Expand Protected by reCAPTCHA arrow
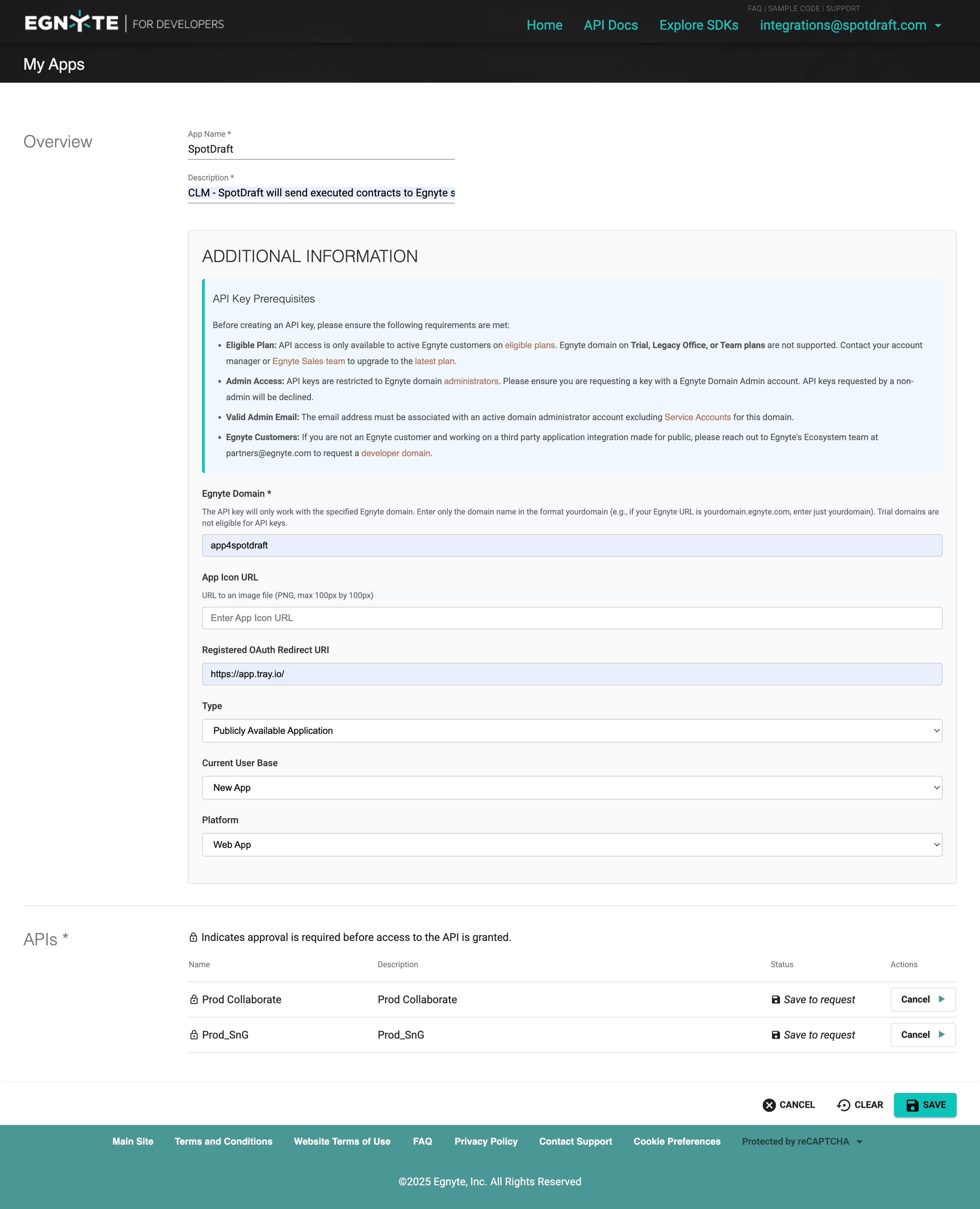The width and height of the screenshot is (980, 1209). coord(860,1142)
